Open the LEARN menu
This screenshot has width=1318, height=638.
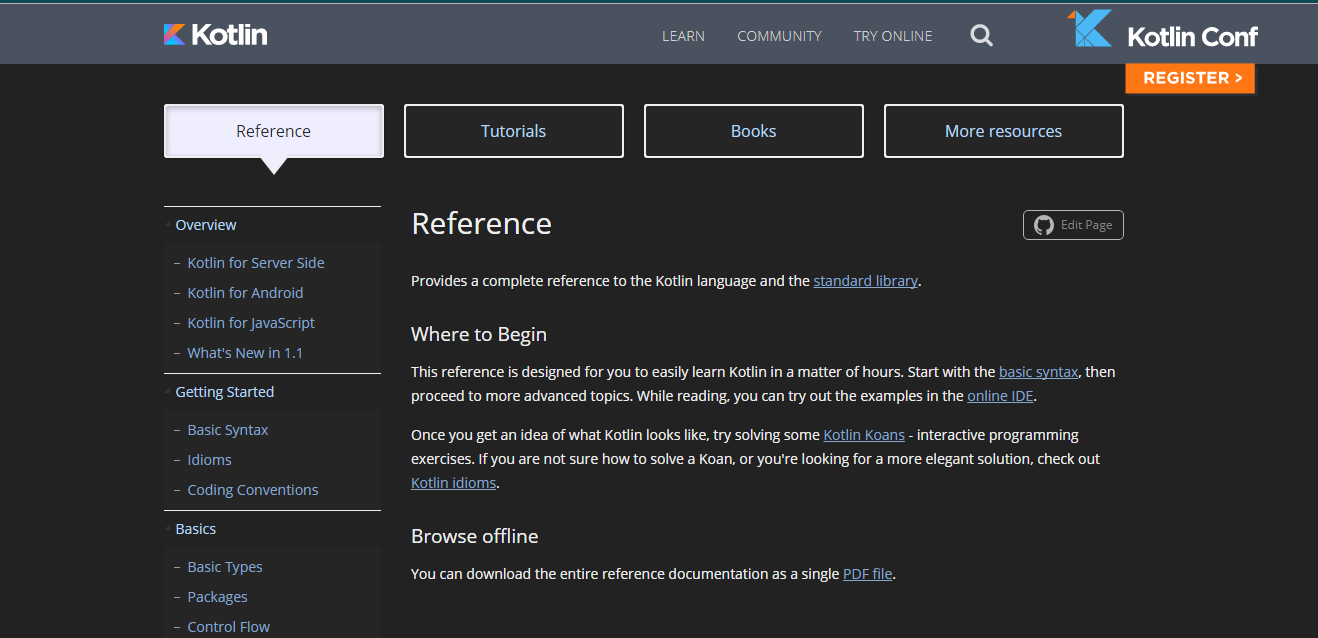[683, 36]
